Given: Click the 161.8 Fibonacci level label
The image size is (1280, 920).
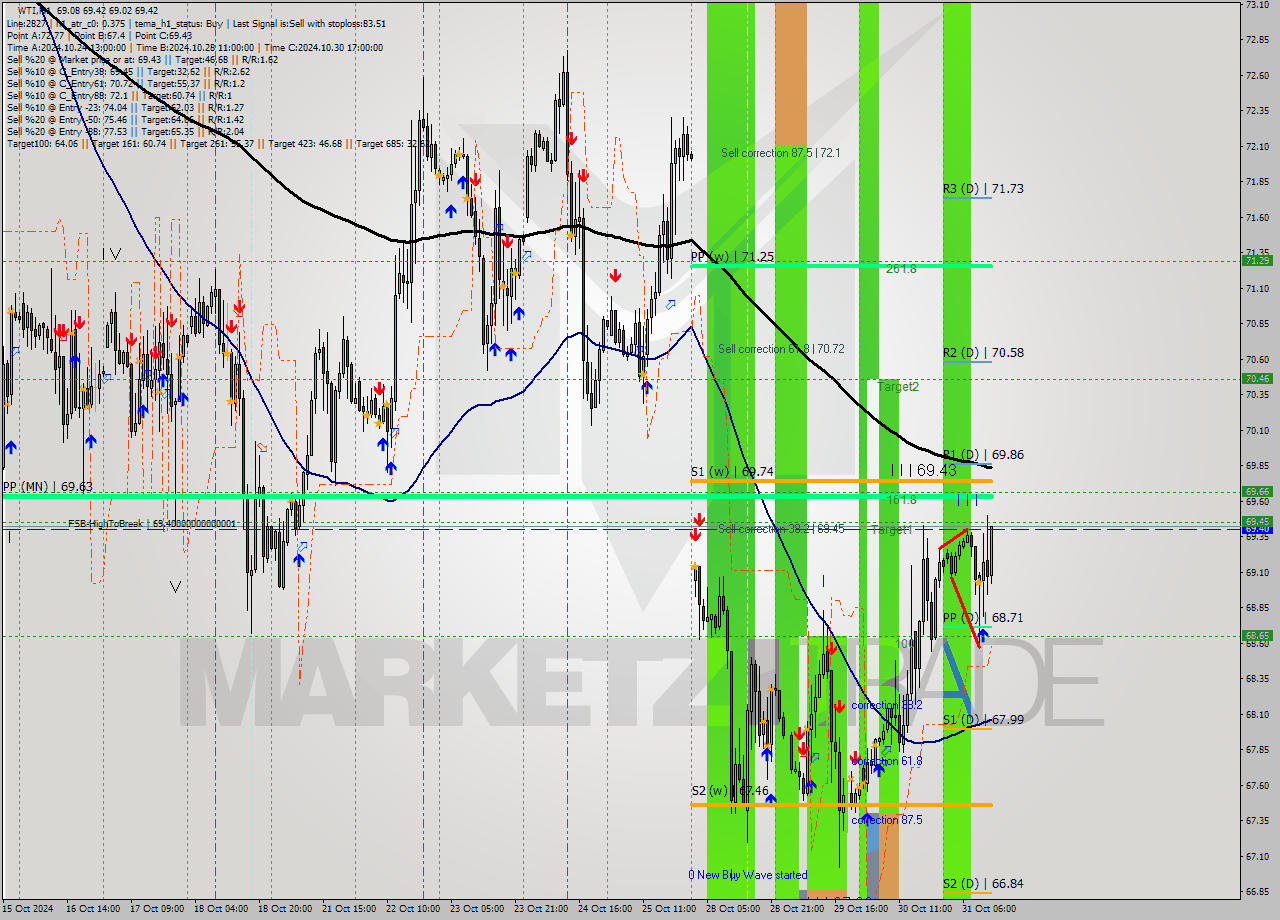Looking at the screenshot, I should tap(901, 498).
